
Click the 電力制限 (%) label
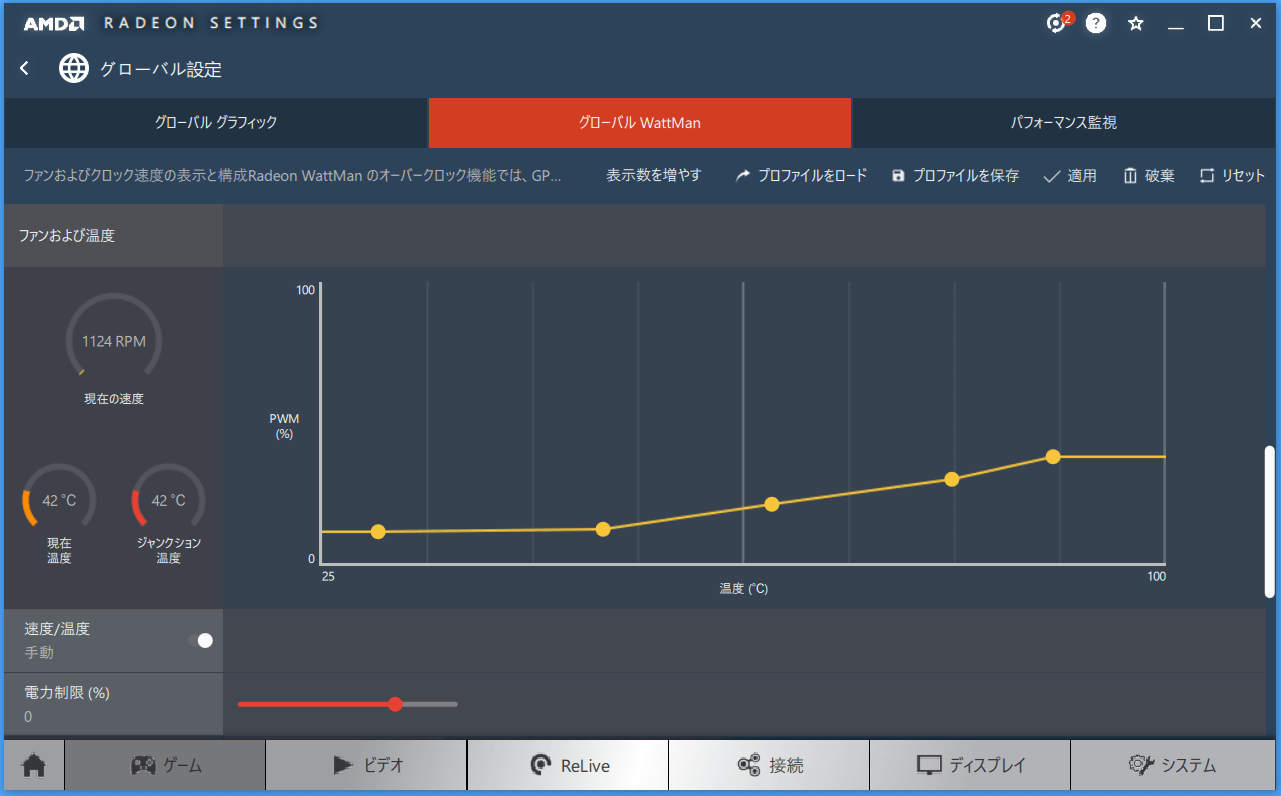[67, 692]
